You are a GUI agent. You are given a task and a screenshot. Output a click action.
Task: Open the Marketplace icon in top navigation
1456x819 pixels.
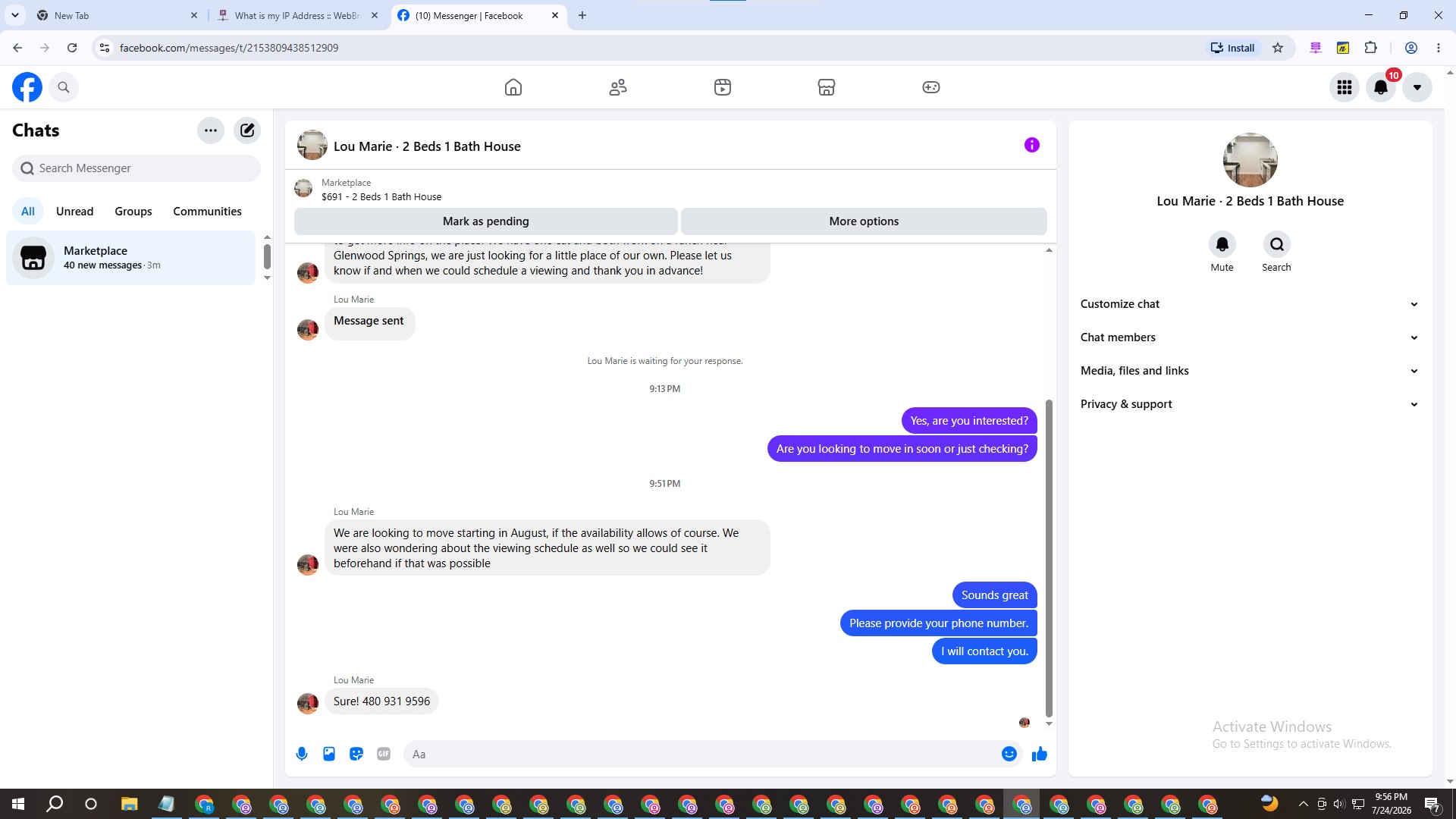[827, 87]
